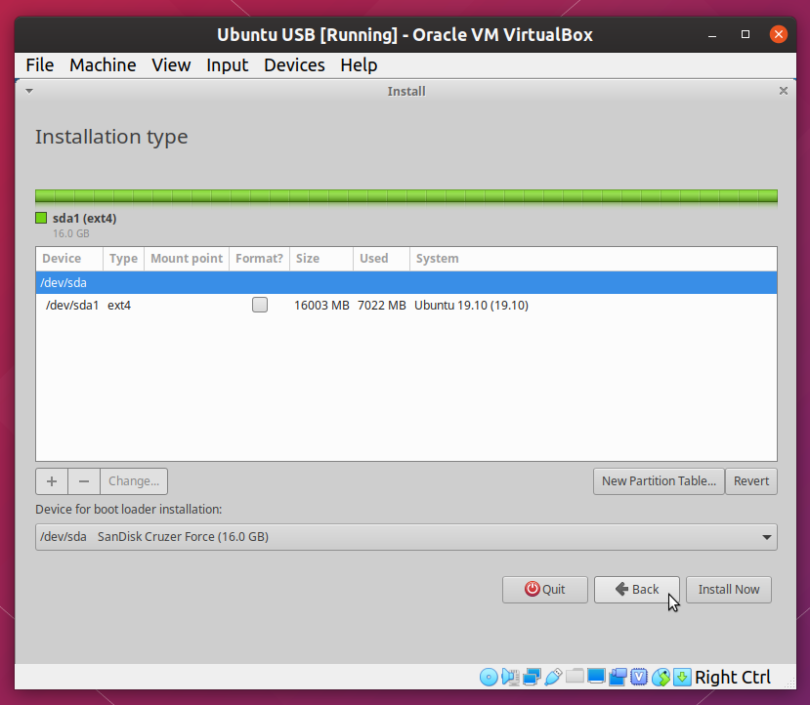Click the recording status icon
This screenshot has width=810, height=705.
[618, 677]
